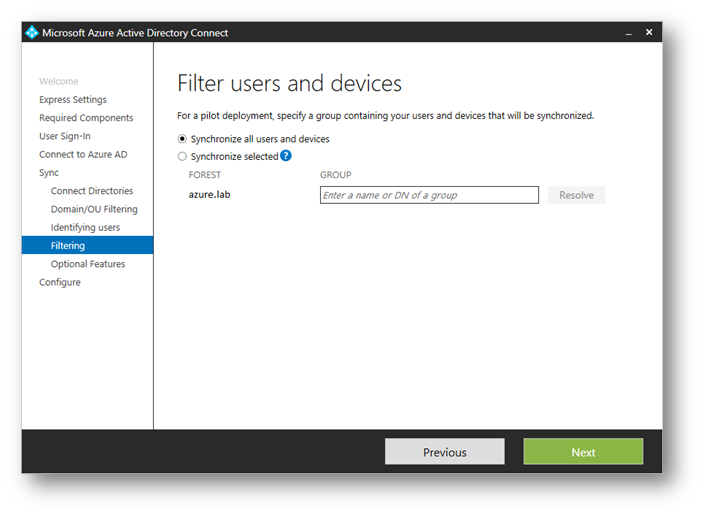The image size is (705, 516).
Task: Minimize the Azure AD Connect window
Action: pos(629,33)
